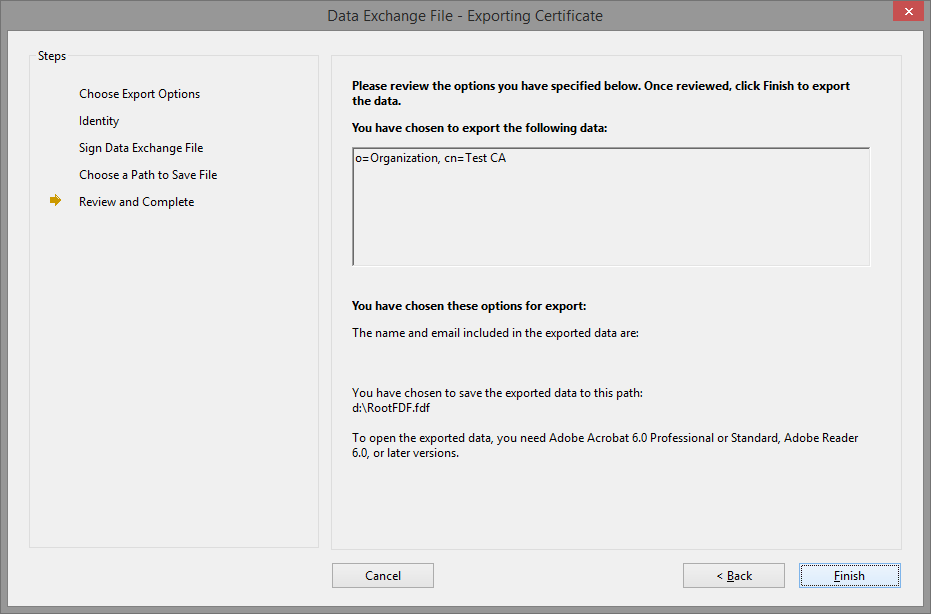The image size is (931, 614).
Task: Click the dialog title Data Exchange File
Action: (465, 15)
